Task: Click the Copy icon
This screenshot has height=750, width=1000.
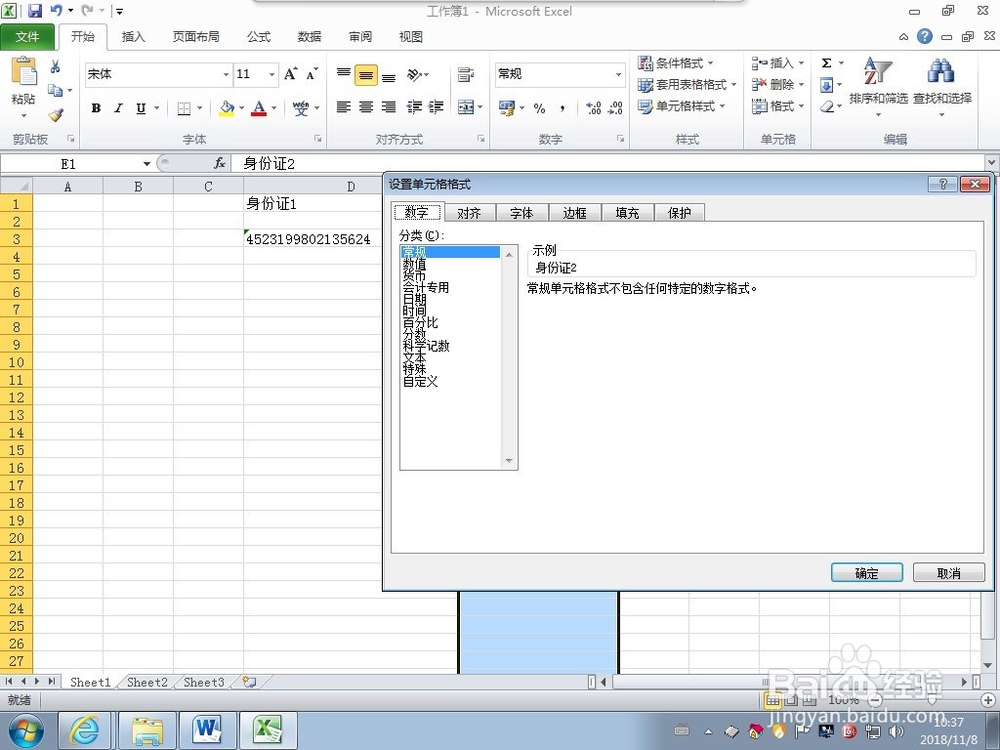Action: tap(55, 90)
